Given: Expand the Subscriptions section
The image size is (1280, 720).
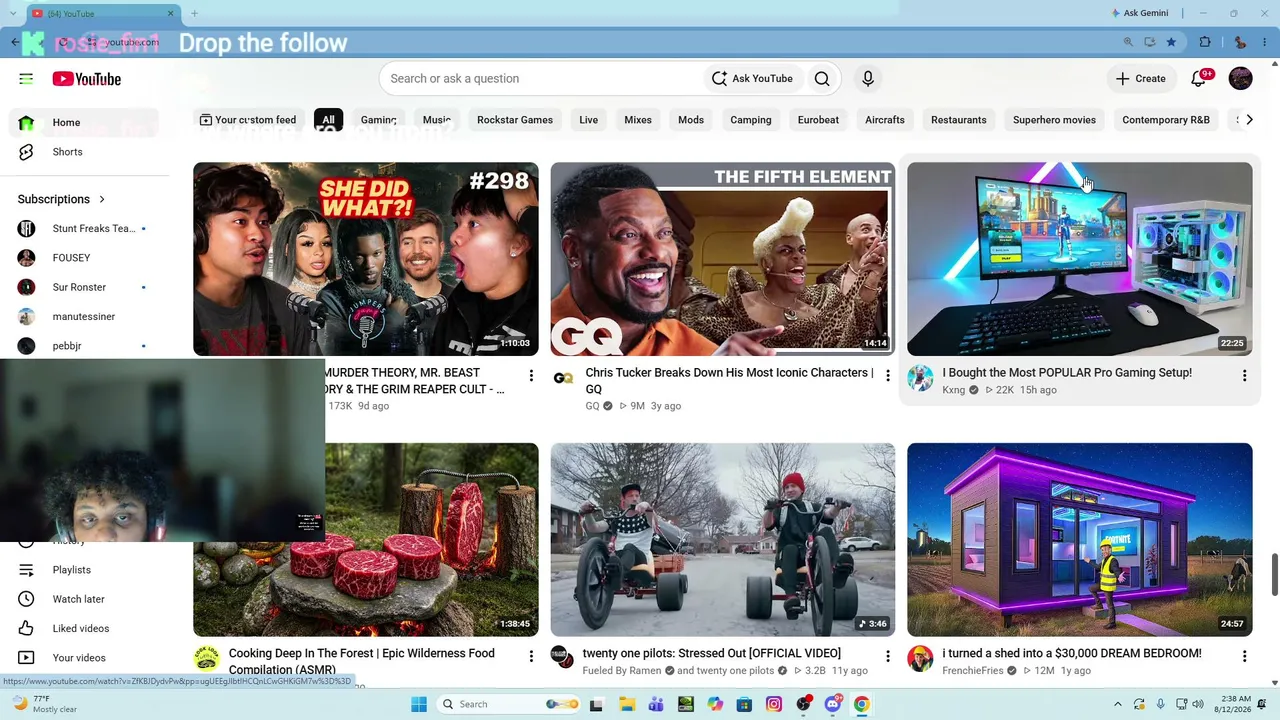Looking at the screenshot, I should pos(62,199).
